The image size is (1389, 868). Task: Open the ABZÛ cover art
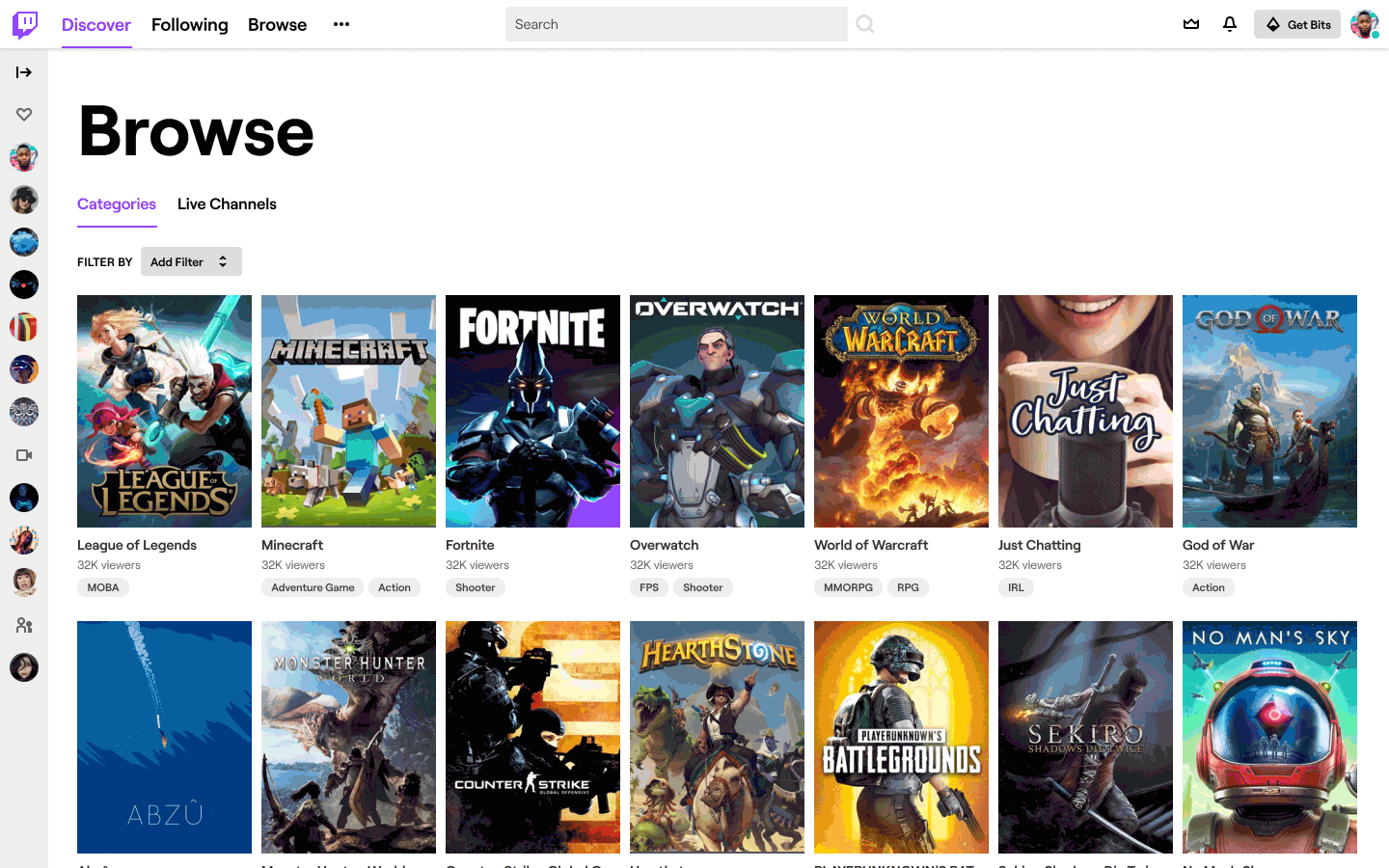point(164,738)
